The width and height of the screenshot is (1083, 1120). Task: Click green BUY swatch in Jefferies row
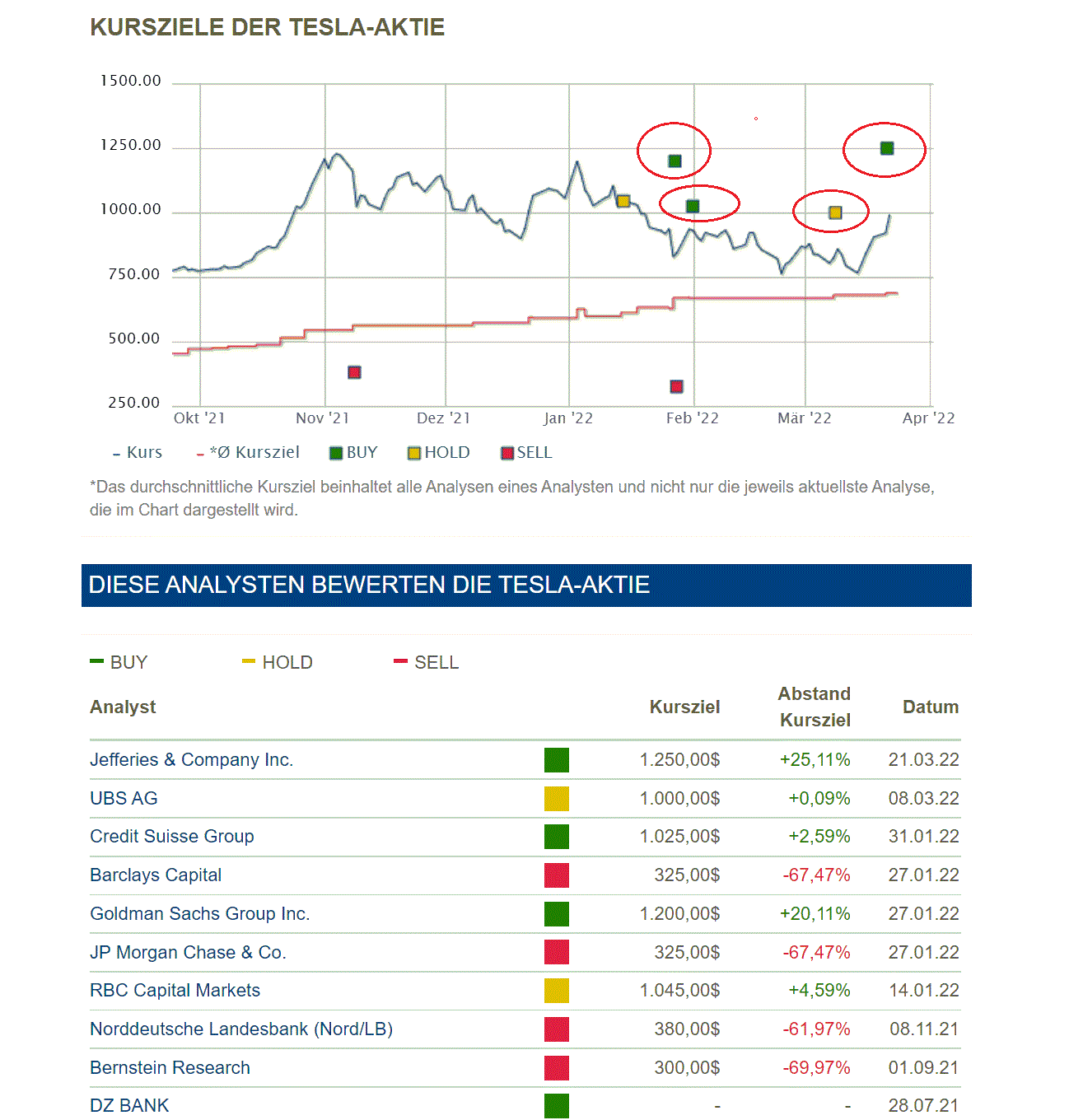(557, 759)
